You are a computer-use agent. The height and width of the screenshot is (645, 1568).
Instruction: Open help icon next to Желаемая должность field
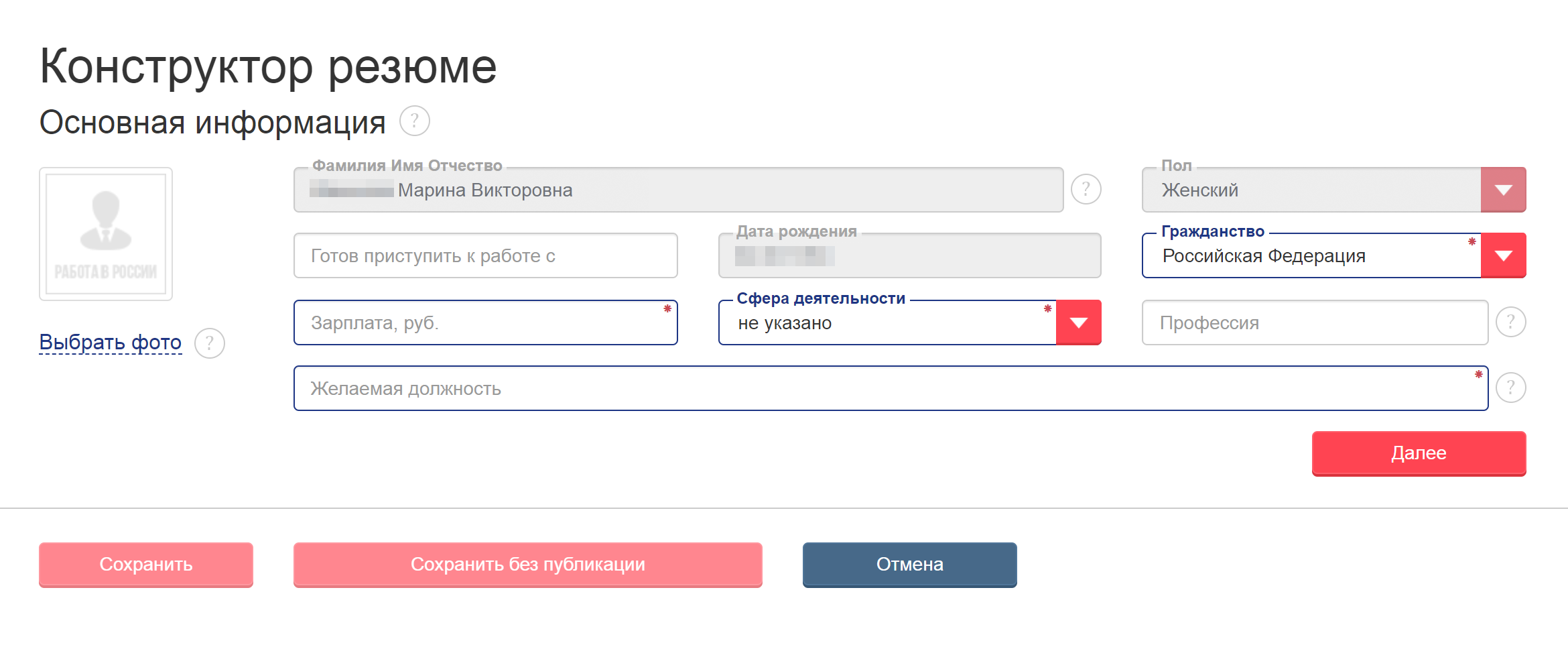[1510, 388]
